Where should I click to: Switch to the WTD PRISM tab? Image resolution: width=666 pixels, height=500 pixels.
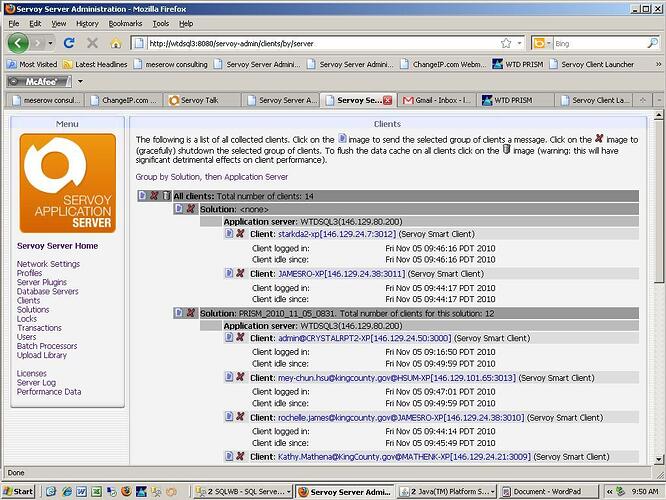point(515,100)
